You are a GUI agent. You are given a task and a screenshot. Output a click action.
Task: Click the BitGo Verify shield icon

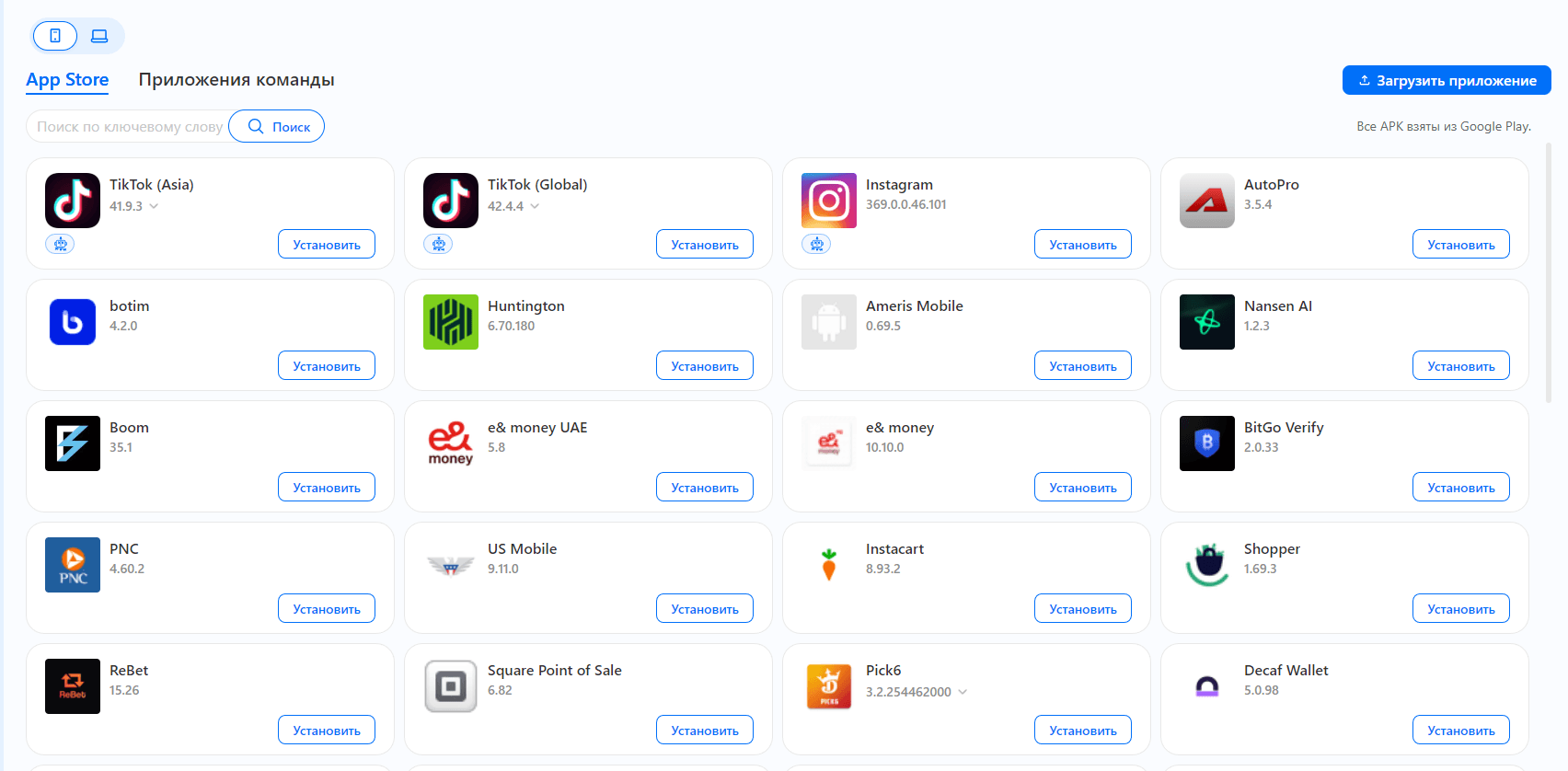coord(1207,443)
